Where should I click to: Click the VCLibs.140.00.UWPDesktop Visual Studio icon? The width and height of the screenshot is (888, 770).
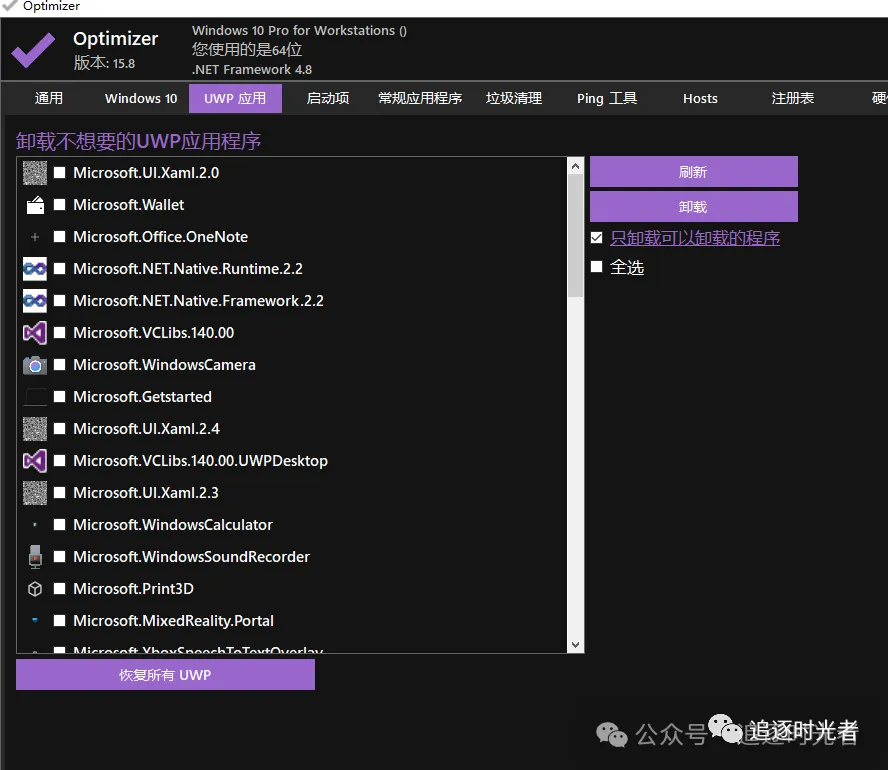35,461
